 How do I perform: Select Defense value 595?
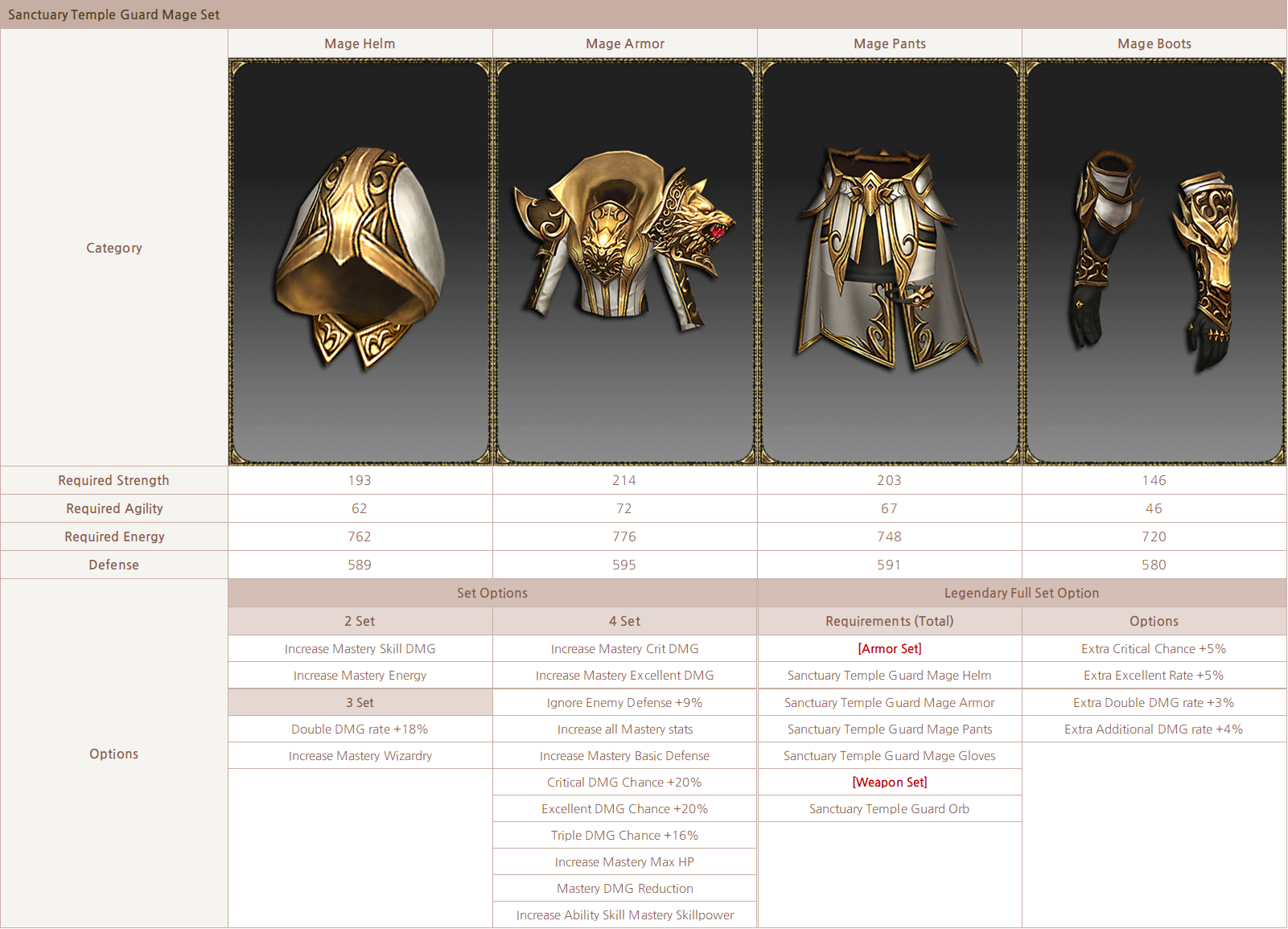point(624,565)
